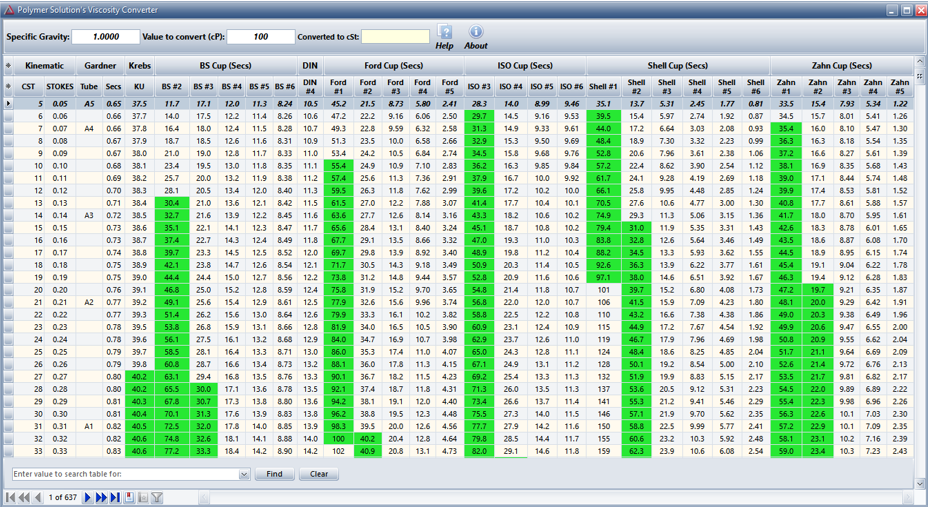The image size is (928, 507).
Task: Set a bookmark with navigator icon
Action: pos(129,497)
